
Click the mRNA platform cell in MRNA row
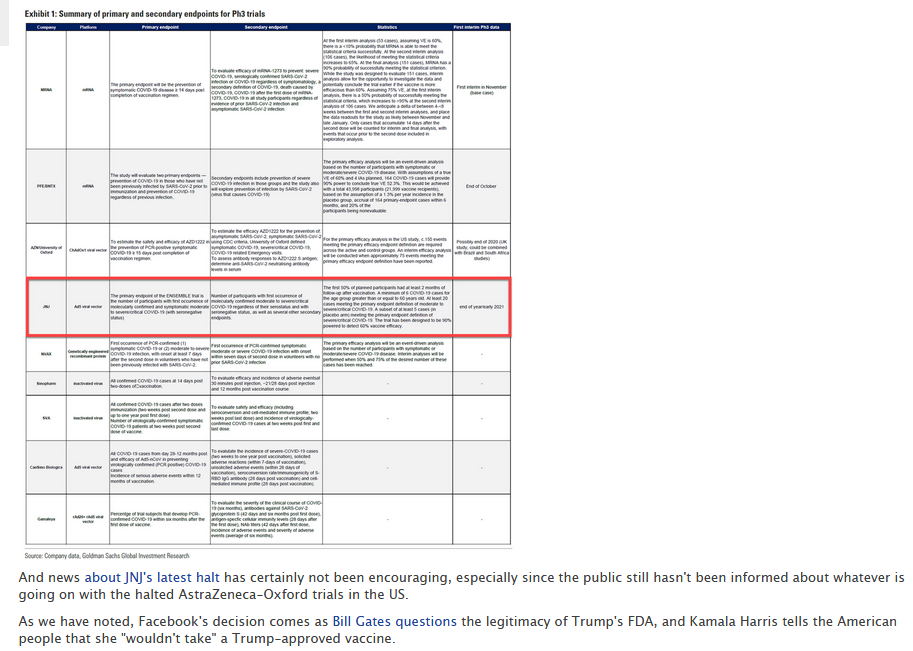click(x=88, y=90)
